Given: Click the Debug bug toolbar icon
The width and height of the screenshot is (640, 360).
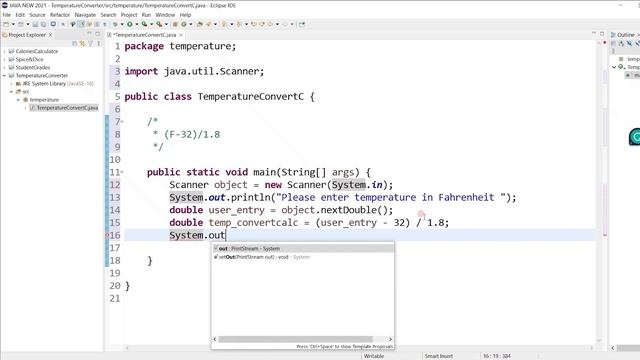Looking at the screenshot, I should (x=115, y=24).
